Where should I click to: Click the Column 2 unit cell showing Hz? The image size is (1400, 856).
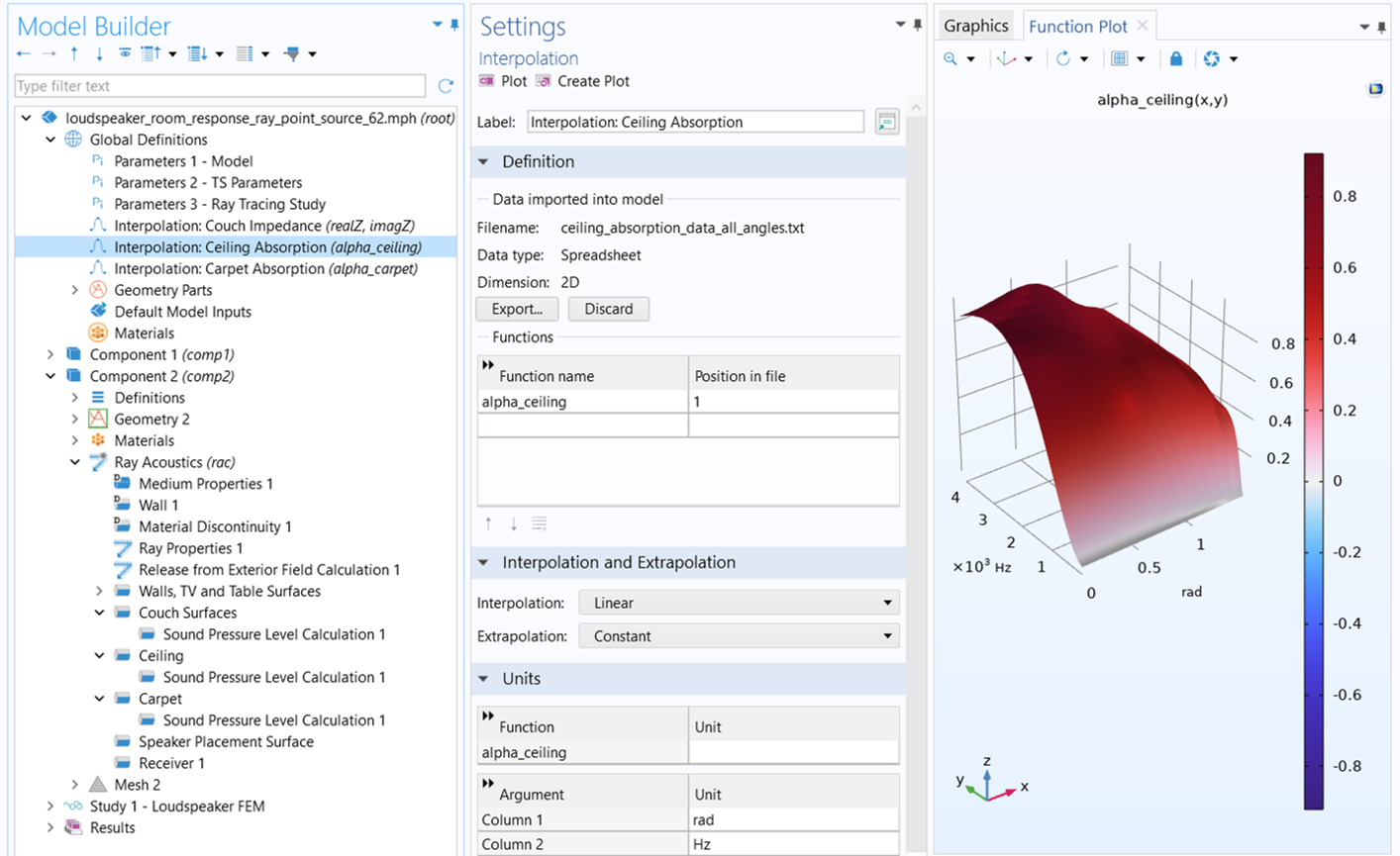click(x=794, y=844)
